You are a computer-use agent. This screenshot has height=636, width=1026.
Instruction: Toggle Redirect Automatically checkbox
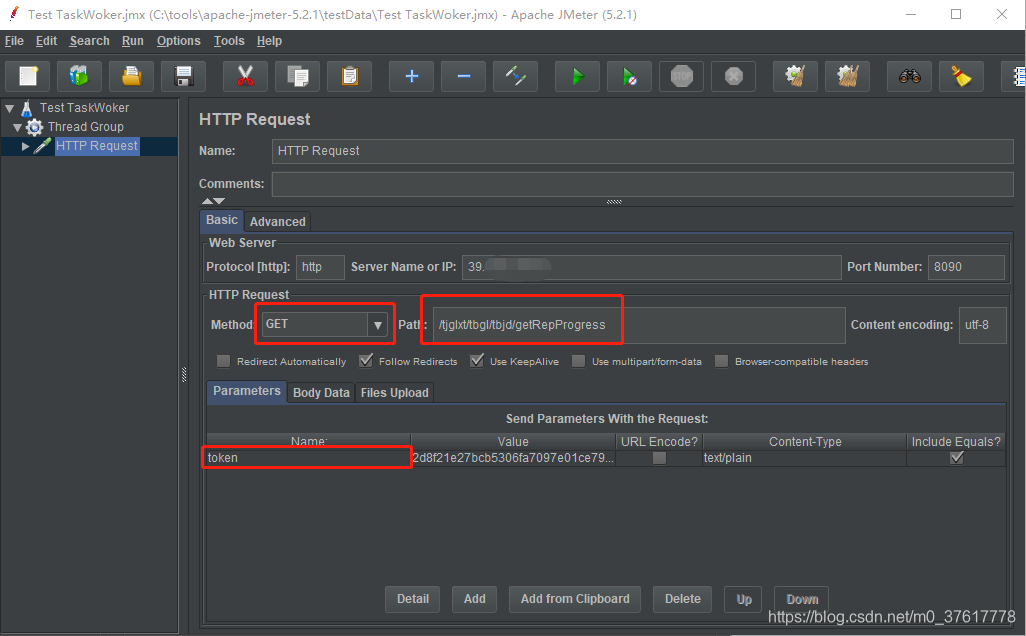[x=224, y=361]
